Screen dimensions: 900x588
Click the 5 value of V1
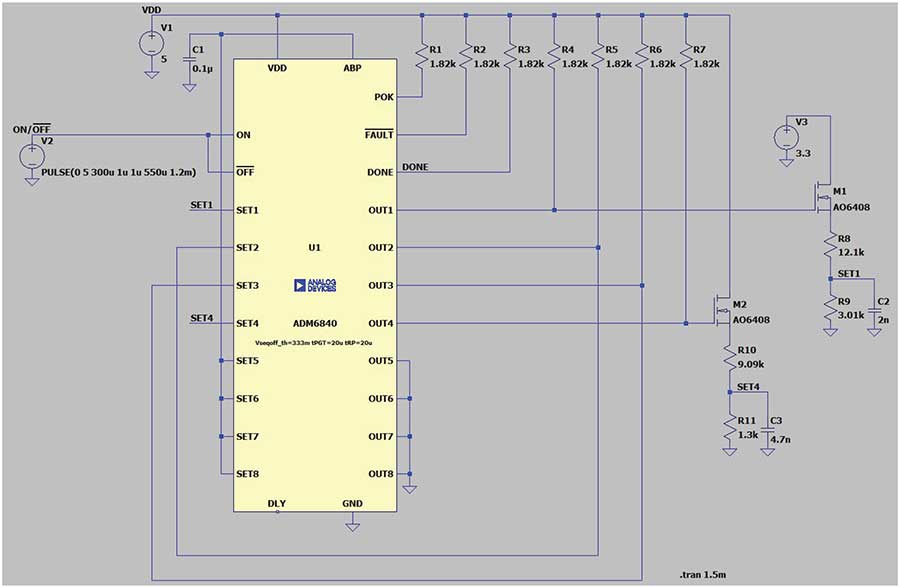coord(164,59)
